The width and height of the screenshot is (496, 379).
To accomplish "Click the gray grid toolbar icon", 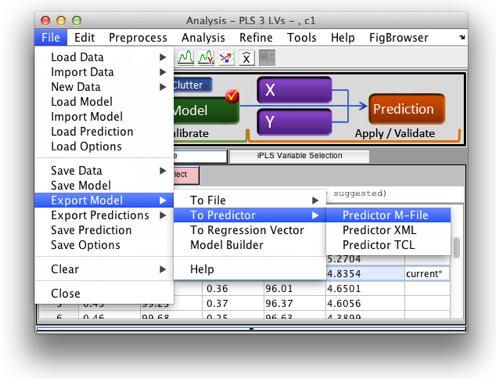I will 267,58.
